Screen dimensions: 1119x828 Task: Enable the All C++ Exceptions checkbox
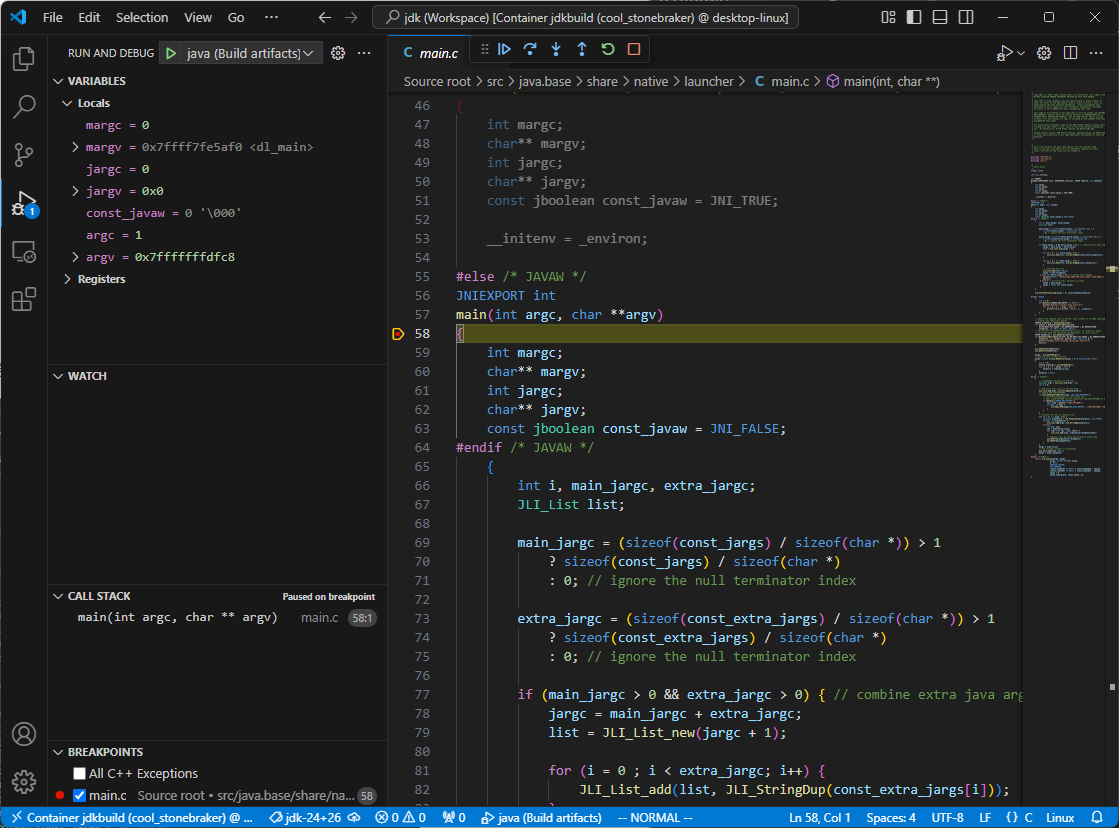(x=77, y=772)
